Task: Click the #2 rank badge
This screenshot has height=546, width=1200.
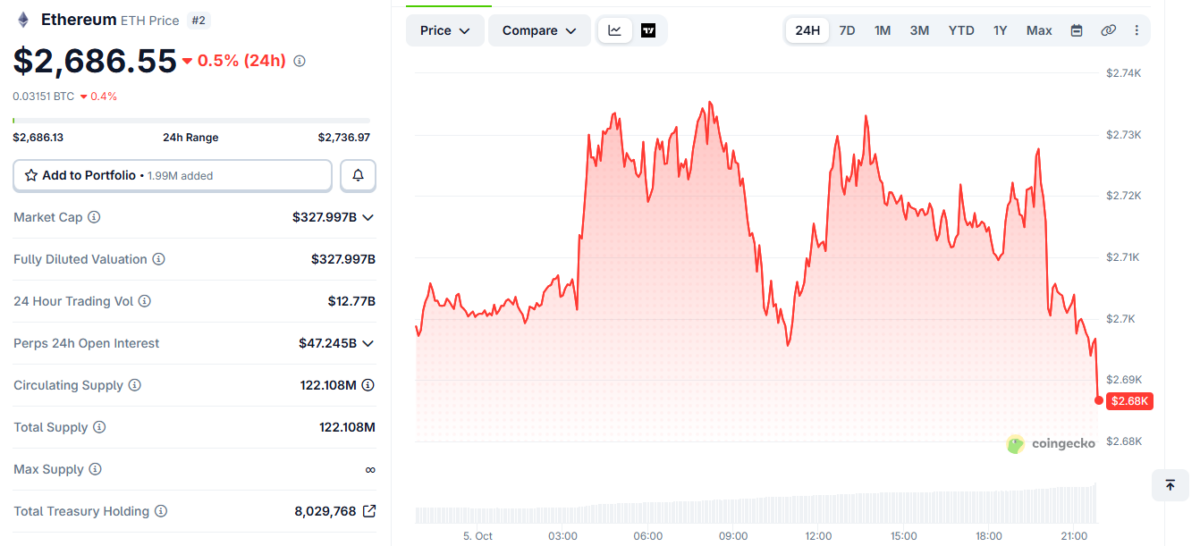Action: (x=198, y=20)
